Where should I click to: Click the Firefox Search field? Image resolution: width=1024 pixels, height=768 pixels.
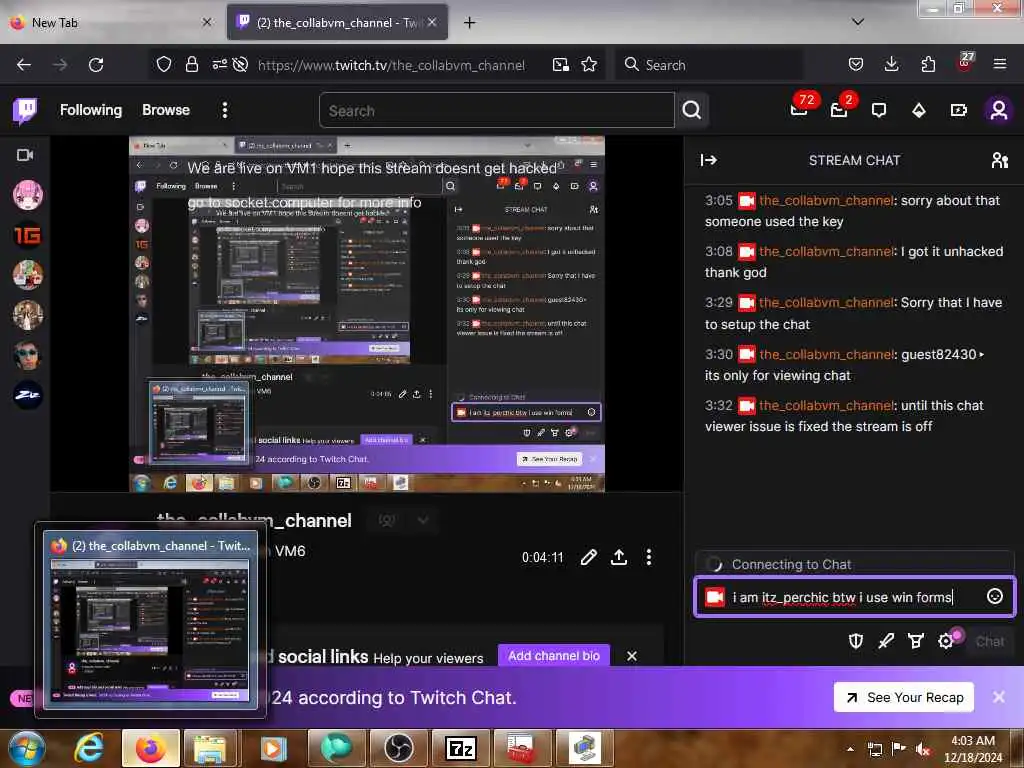point(709,65)
